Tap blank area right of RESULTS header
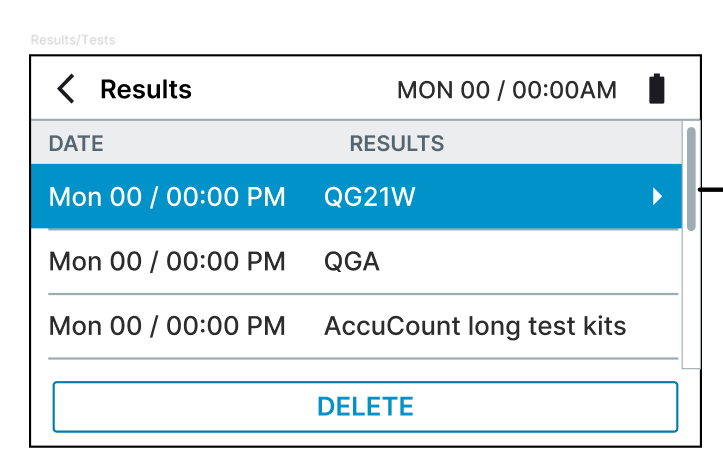 coord(560,144)
